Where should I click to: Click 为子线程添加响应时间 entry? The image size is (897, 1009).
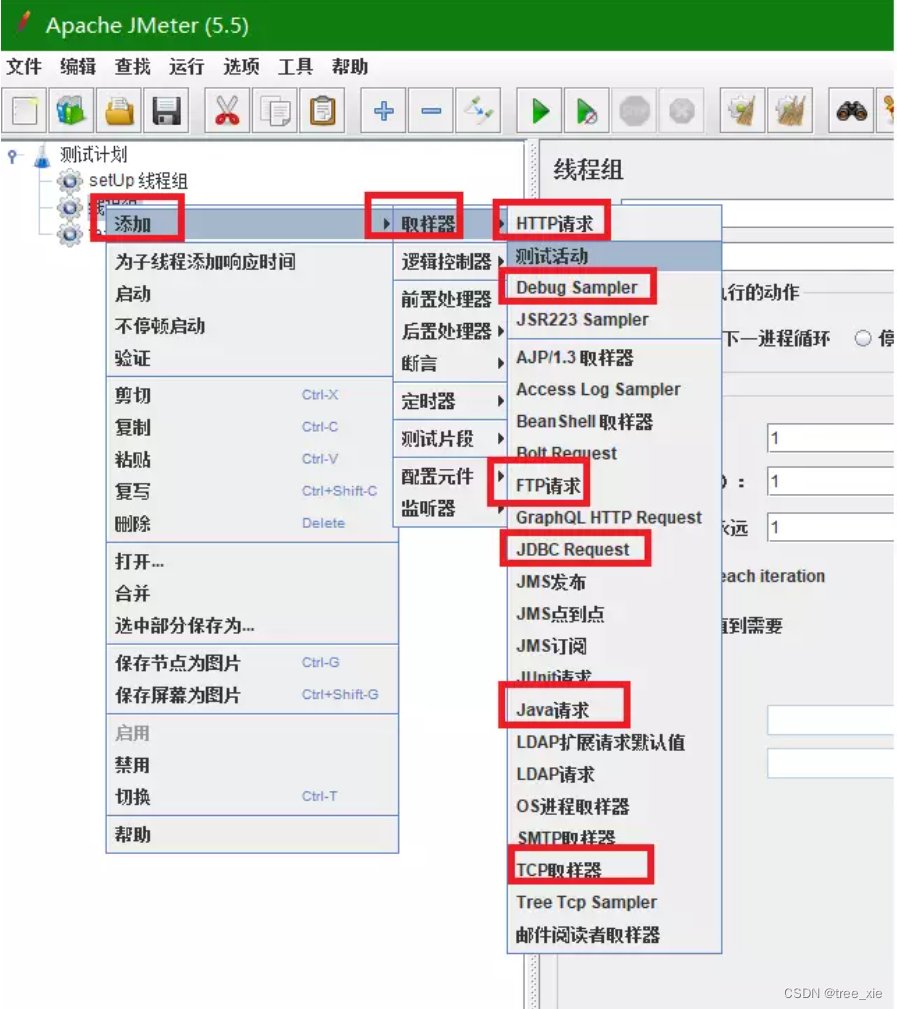click(x=250, y=262)
